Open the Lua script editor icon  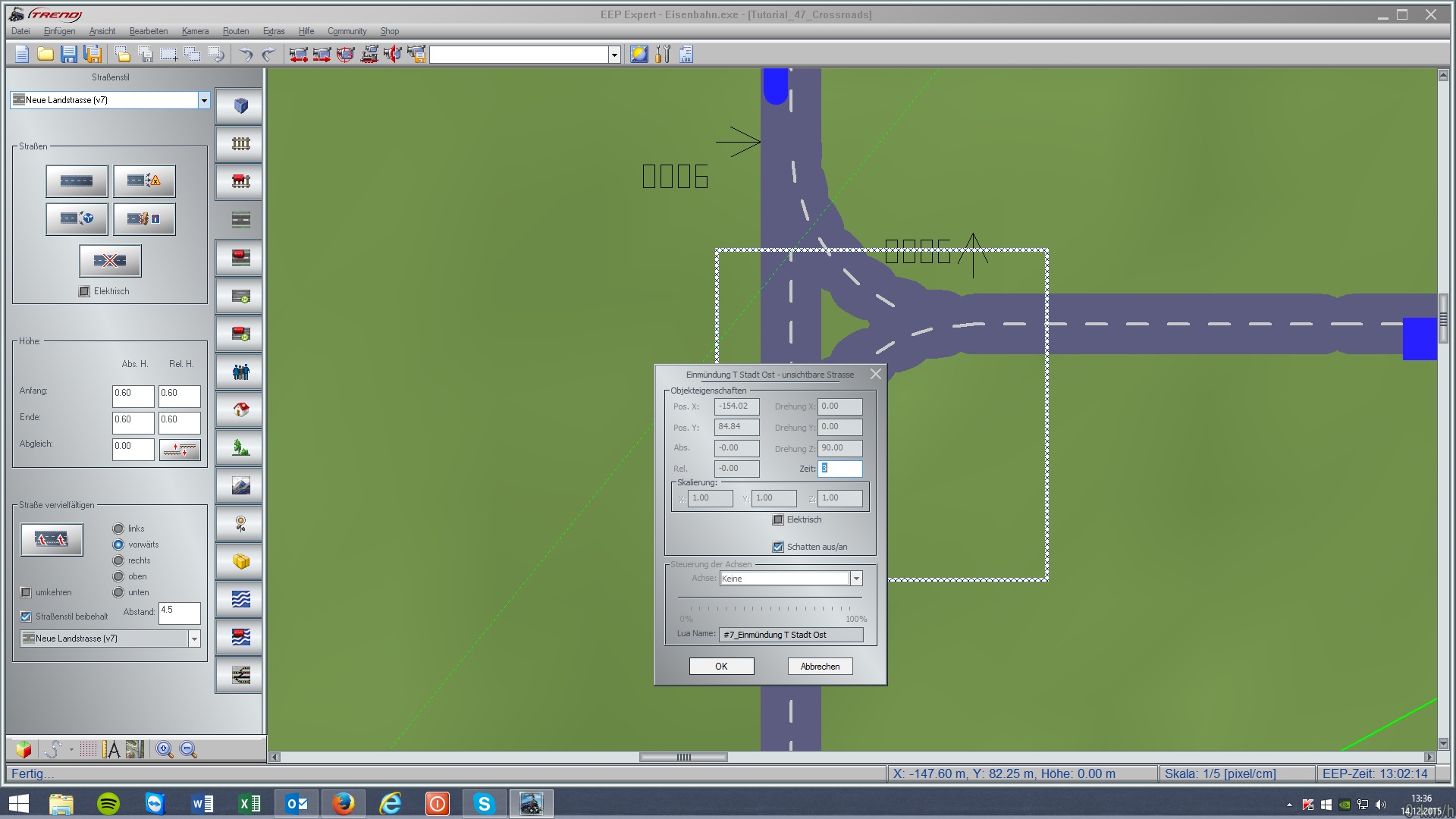[x=686, y=54]
